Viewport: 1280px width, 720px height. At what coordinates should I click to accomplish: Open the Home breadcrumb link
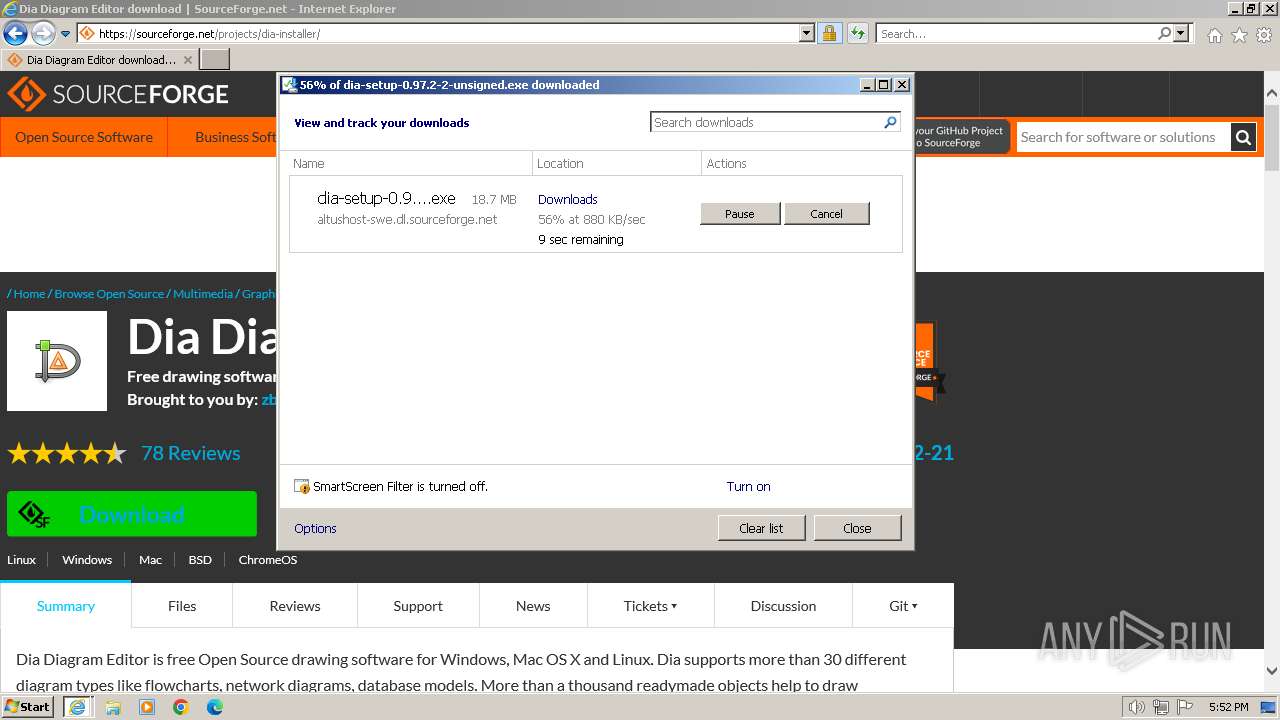click(29, 294)
